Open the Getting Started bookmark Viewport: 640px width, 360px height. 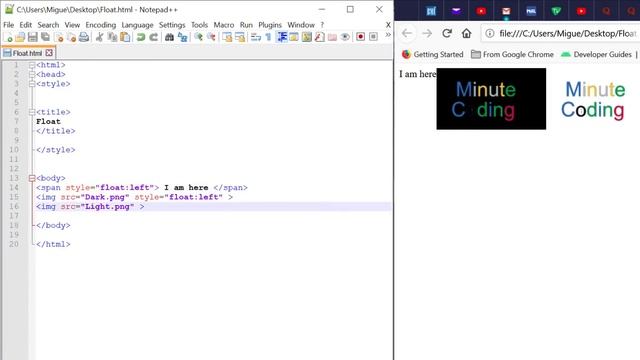click(433, 54)
